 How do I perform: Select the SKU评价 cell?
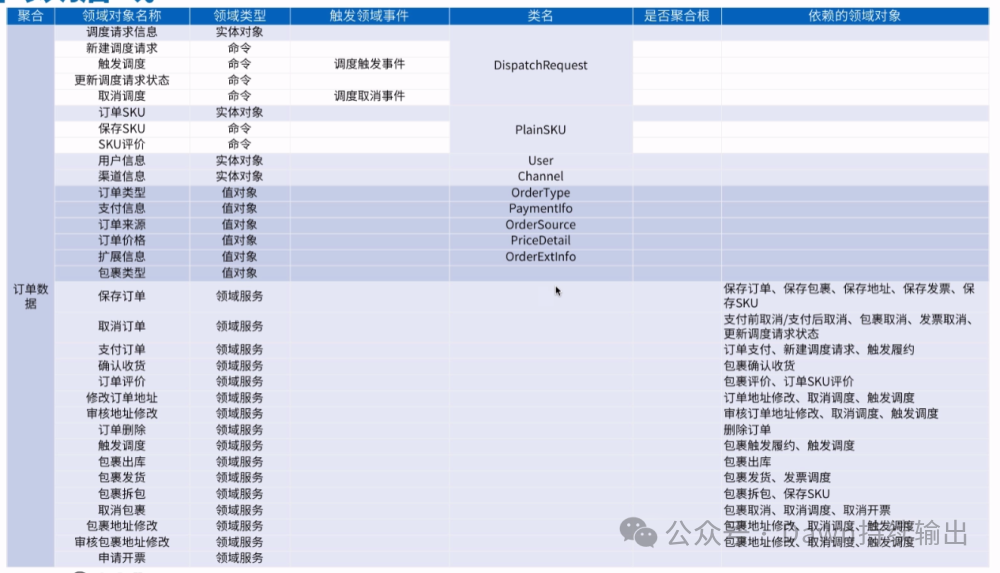122,145
